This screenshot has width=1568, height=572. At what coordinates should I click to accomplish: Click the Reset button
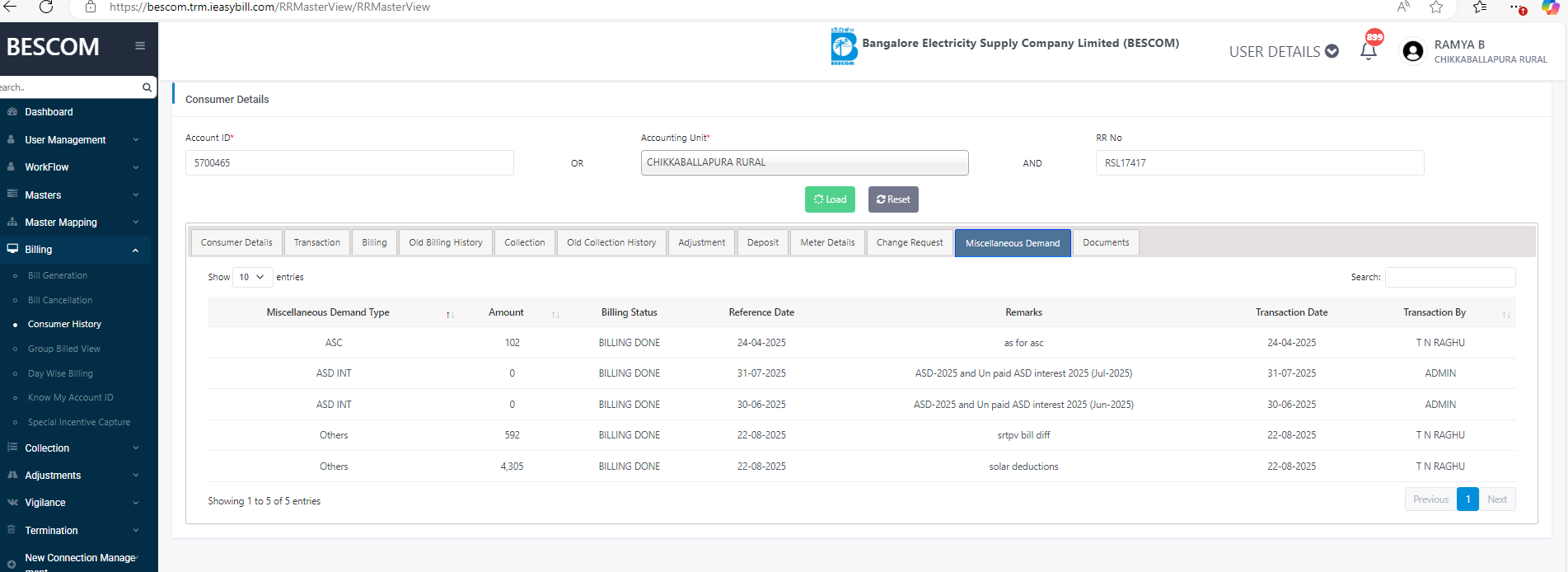tap(893, 199)
